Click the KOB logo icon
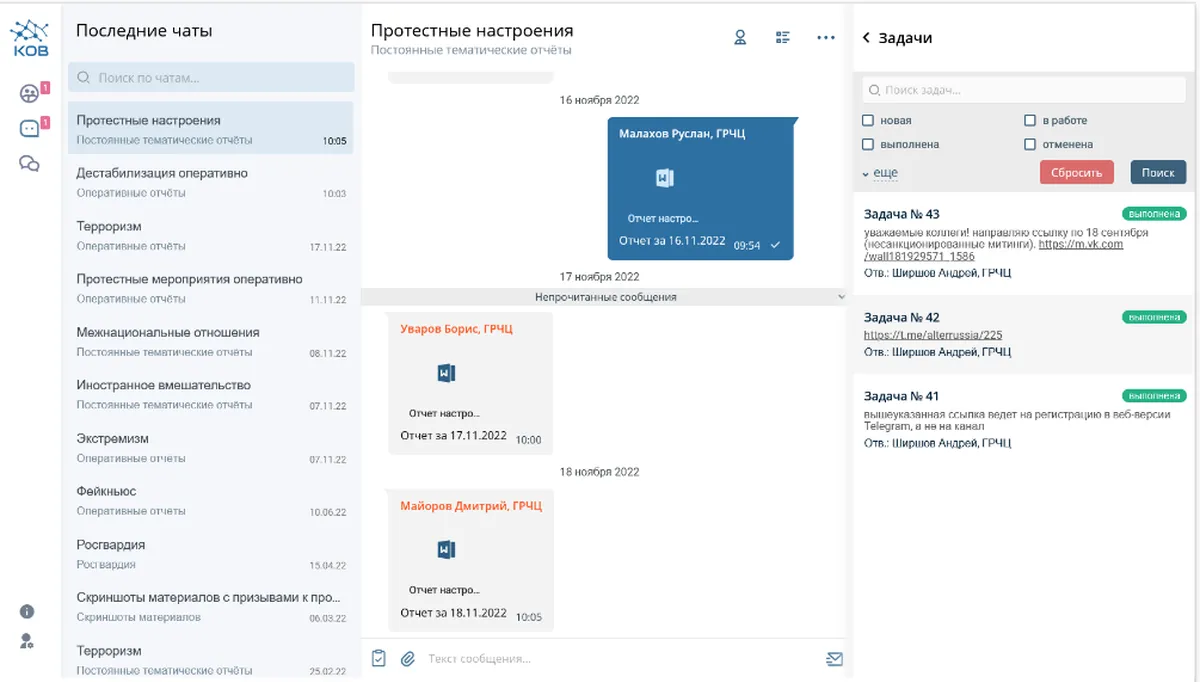Screen dimensions: 1200x682 pyautogui.click(x=29, y=38)
